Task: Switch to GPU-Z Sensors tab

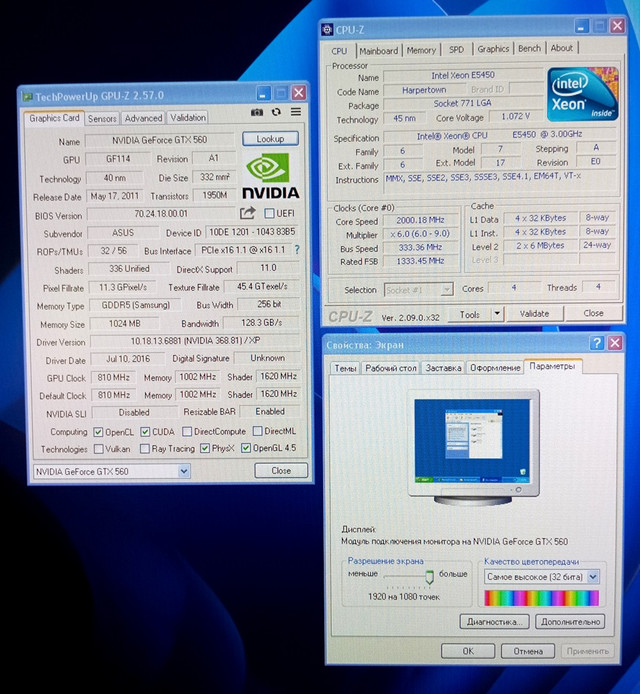Action: click(102, 119)
